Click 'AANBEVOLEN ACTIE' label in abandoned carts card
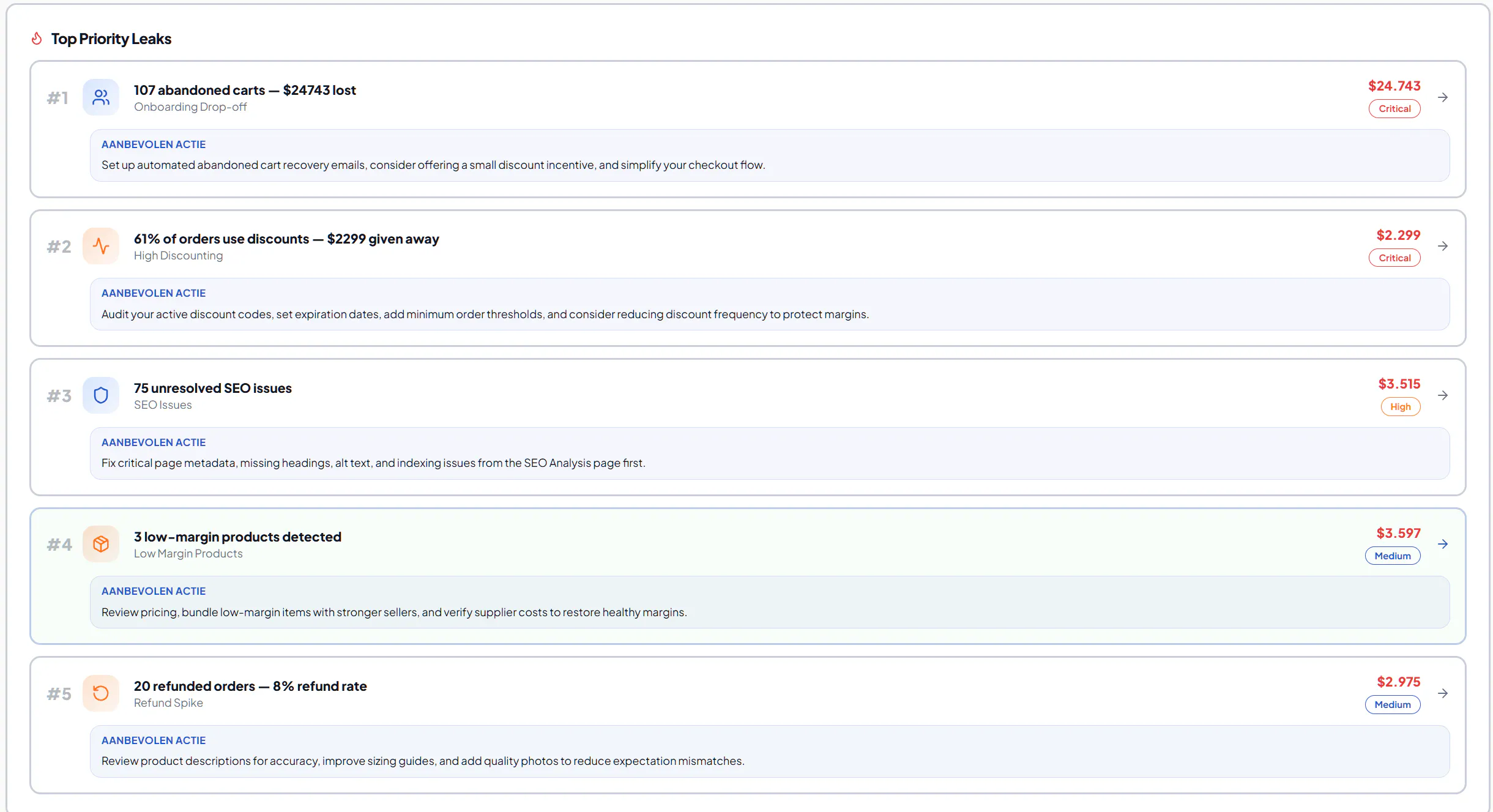 coord(154,144)
